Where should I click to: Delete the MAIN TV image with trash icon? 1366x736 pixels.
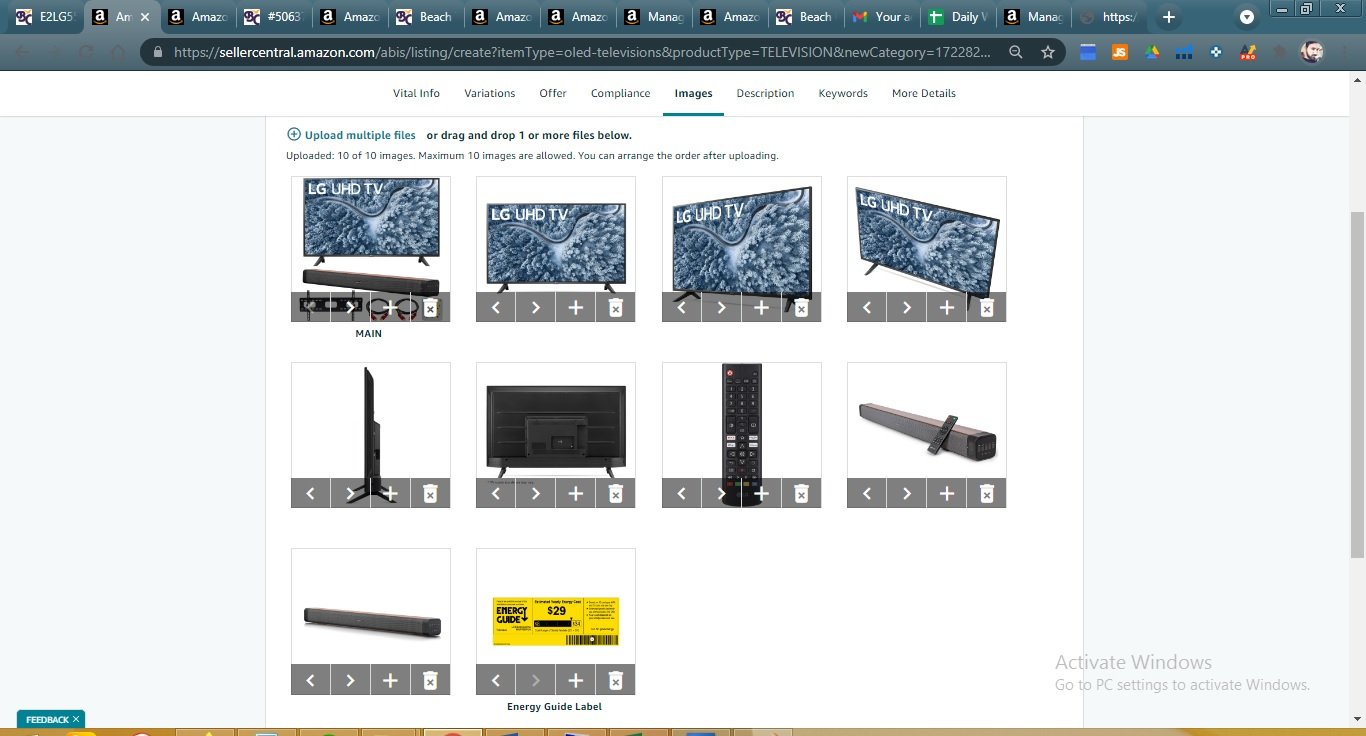[x=430, y=308]
